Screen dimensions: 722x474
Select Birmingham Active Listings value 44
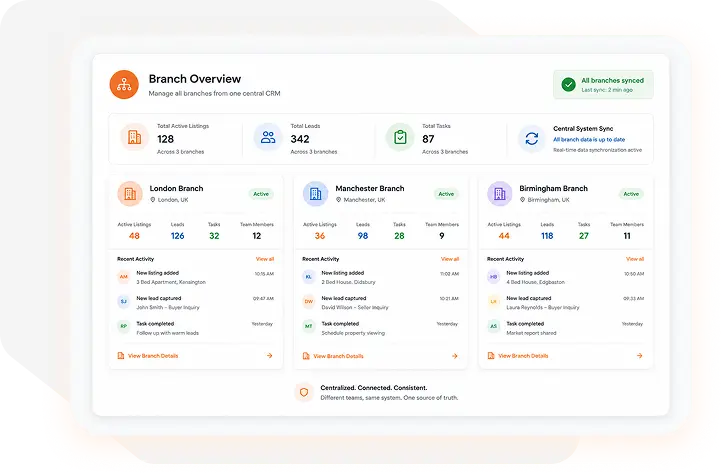click(504, 236)
